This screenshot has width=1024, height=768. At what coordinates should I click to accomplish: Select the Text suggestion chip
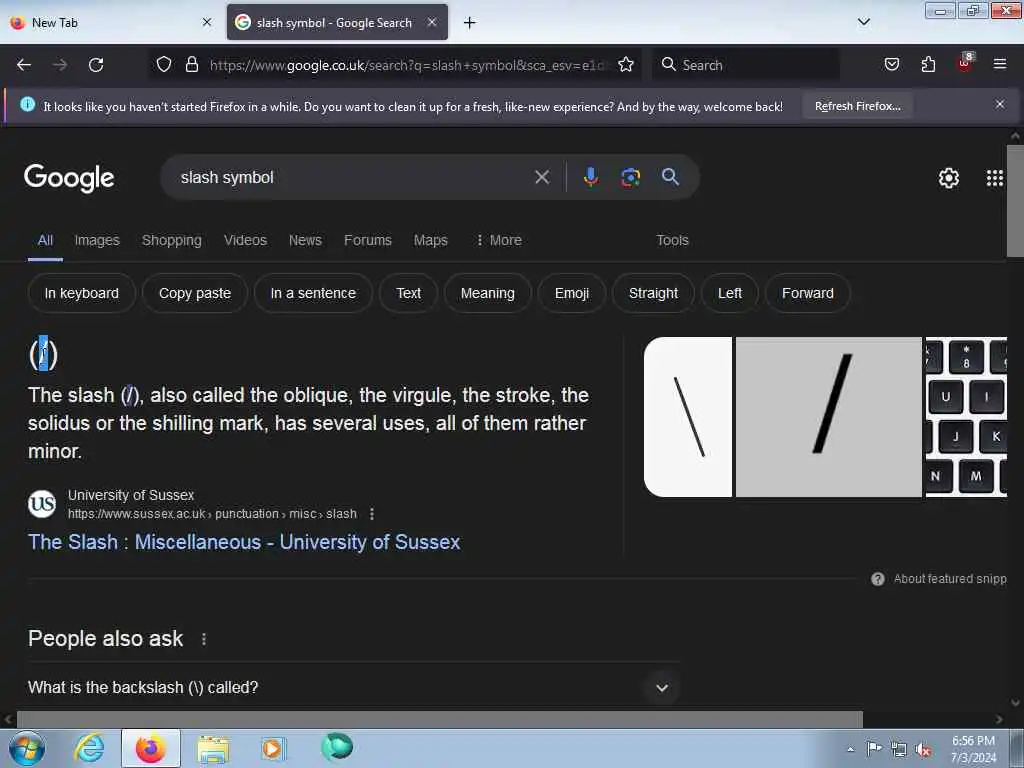[408, 293]
